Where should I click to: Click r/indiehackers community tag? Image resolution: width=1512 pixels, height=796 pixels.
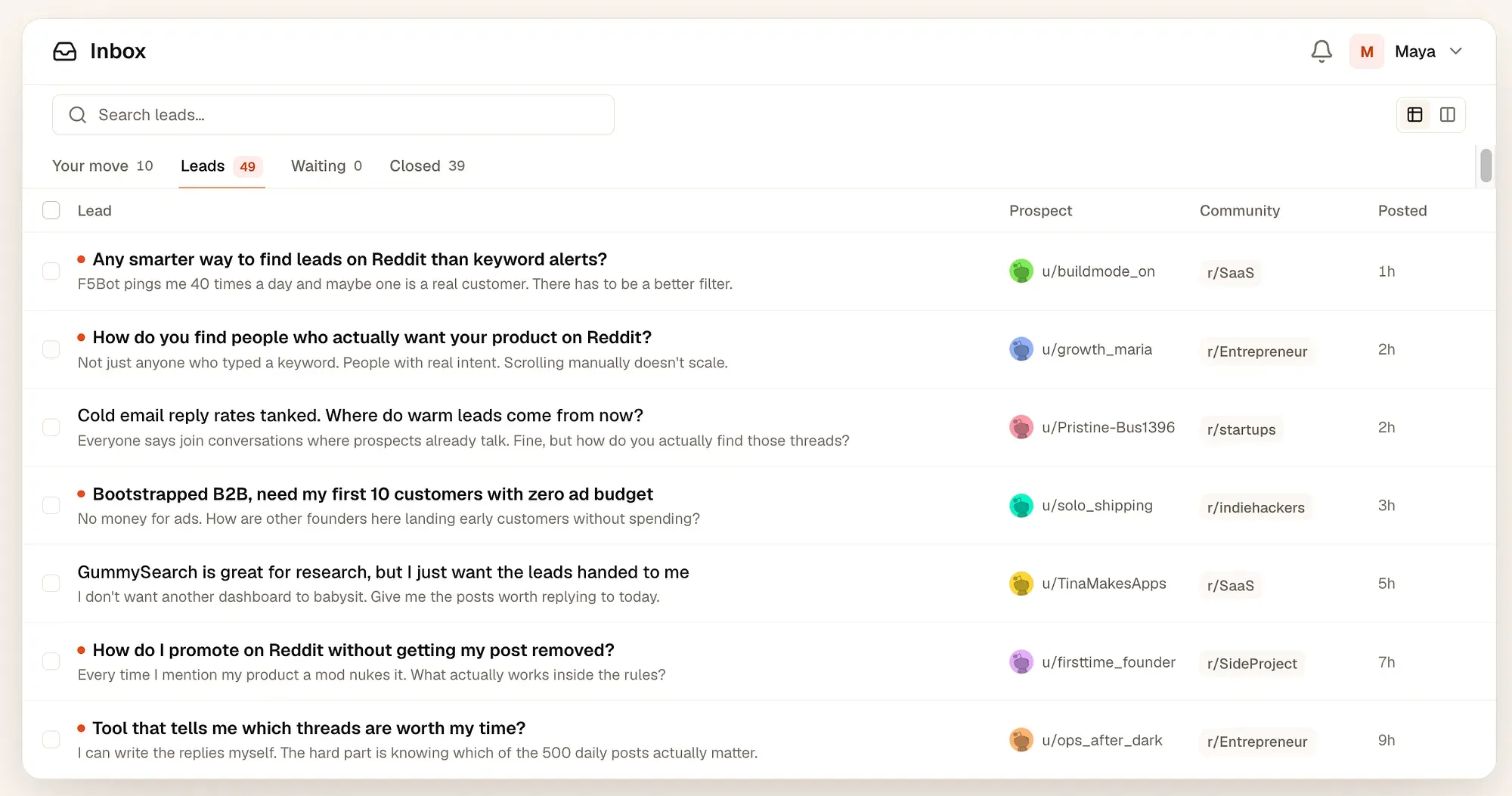coord(1256,508)
